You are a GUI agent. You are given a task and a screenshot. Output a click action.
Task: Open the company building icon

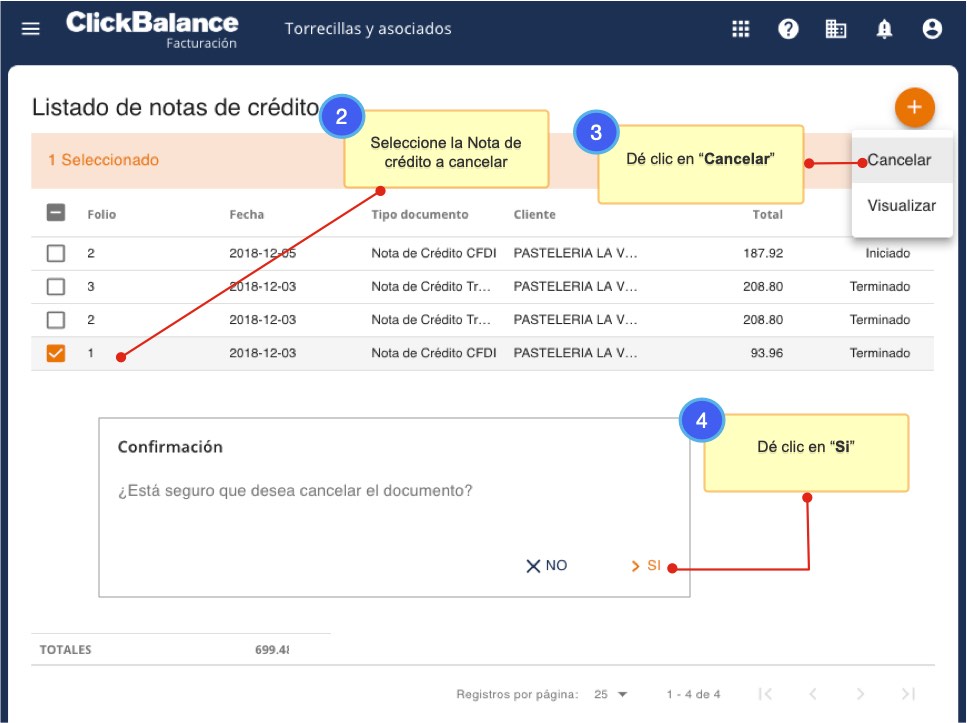click(836, 29)
